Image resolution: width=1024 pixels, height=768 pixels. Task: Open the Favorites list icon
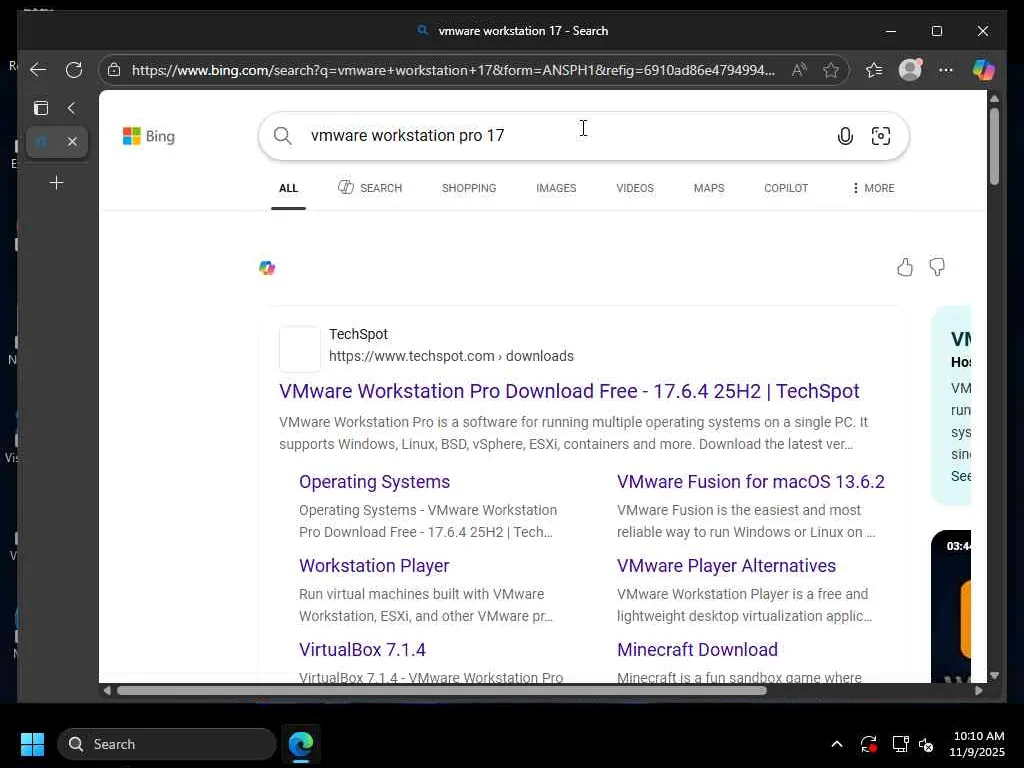874,70
